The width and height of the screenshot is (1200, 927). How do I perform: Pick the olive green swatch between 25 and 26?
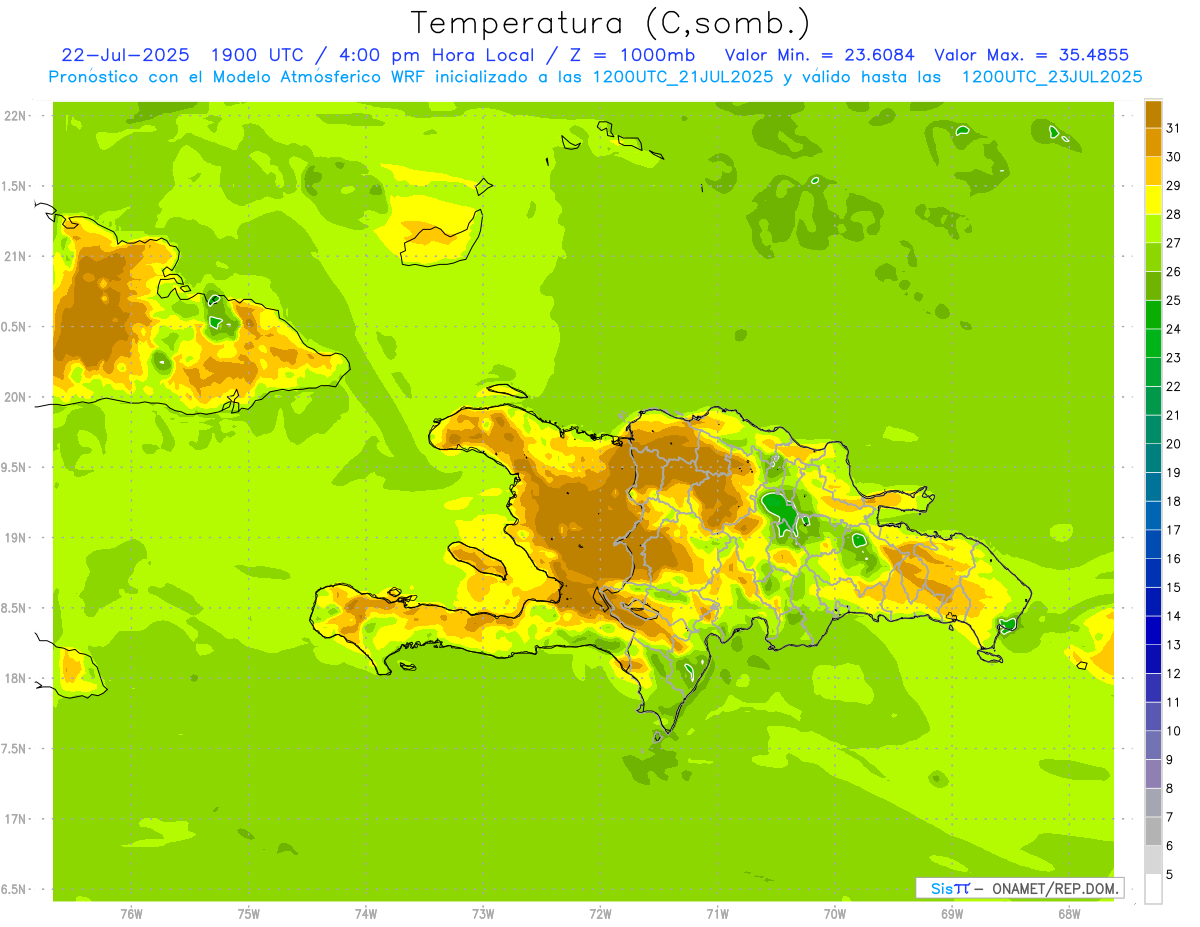coord(1153,286)
